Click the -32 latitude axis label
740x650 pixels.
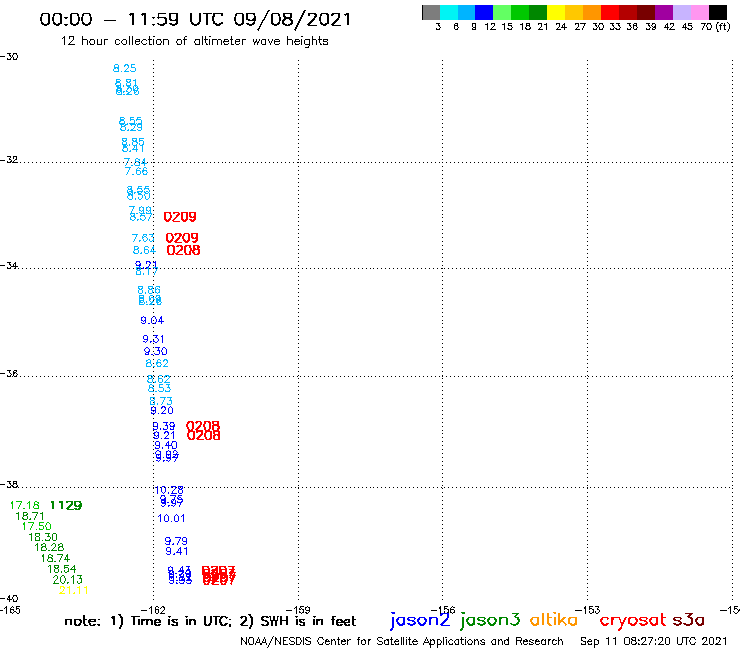coord(9,160)
